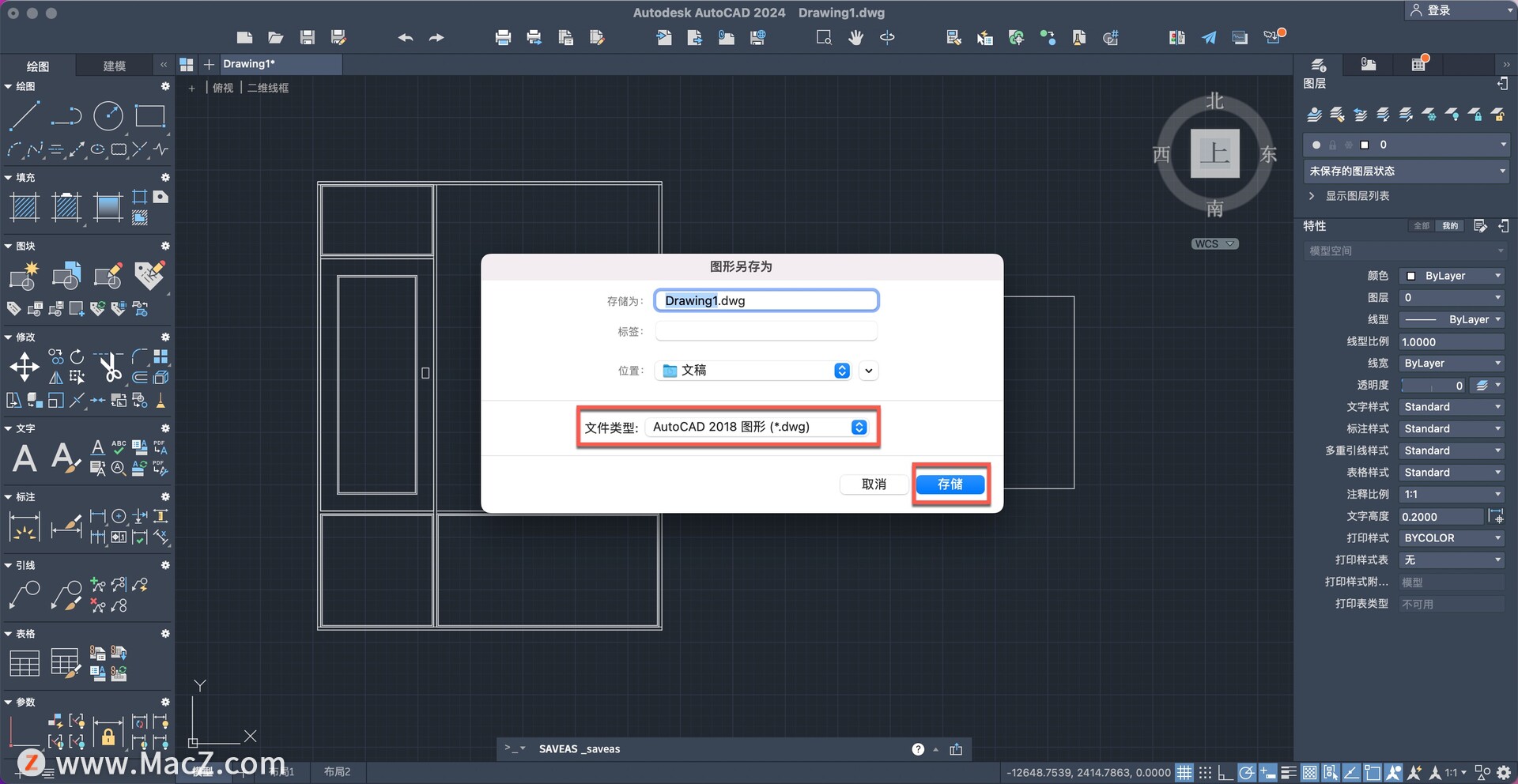The width and height of the screenshot is (1518, 784).
Task: Select the Line drawing tool
Action: (25, 116)
